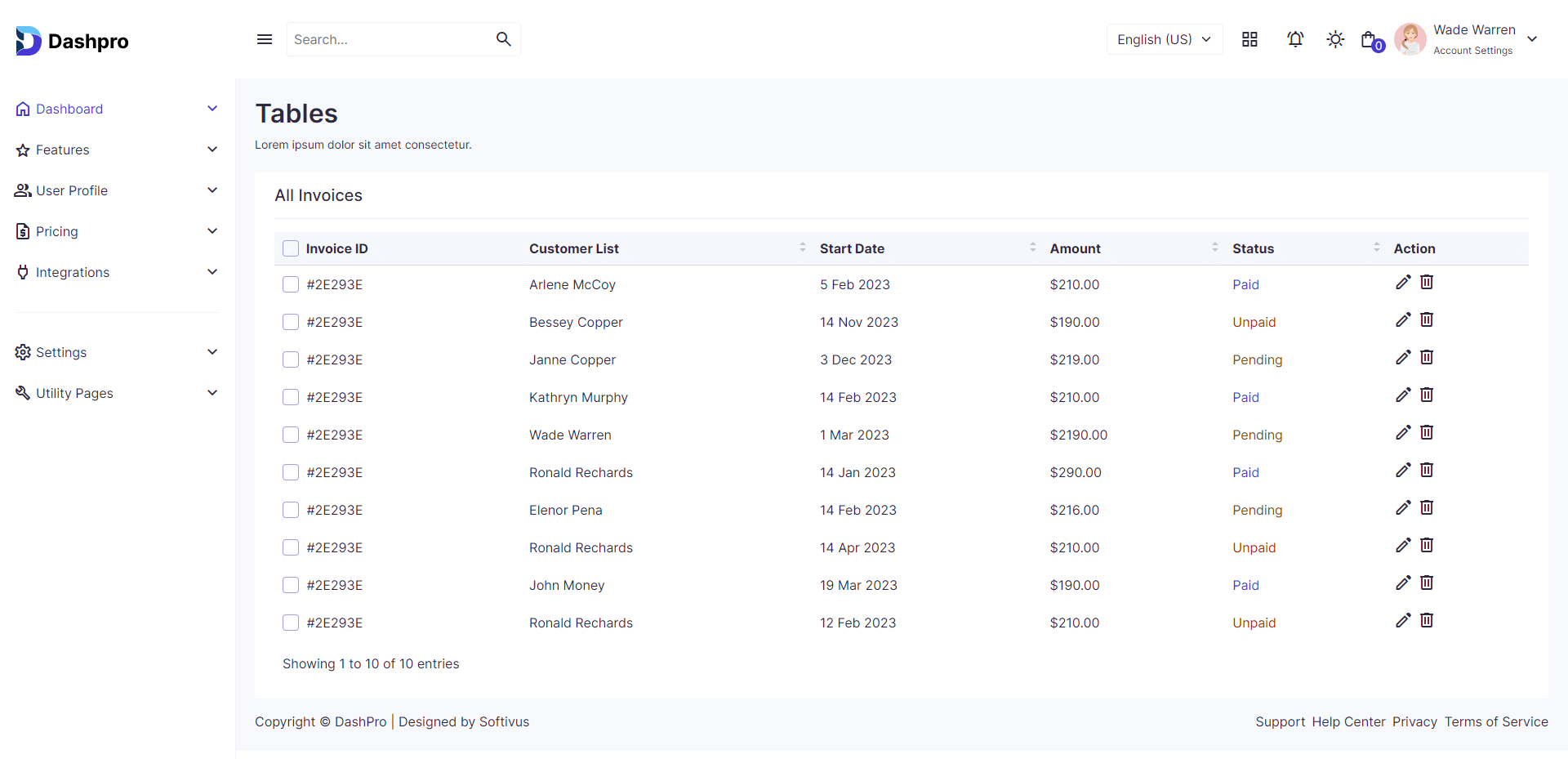Click the search magnifier icon

point(503,39)
